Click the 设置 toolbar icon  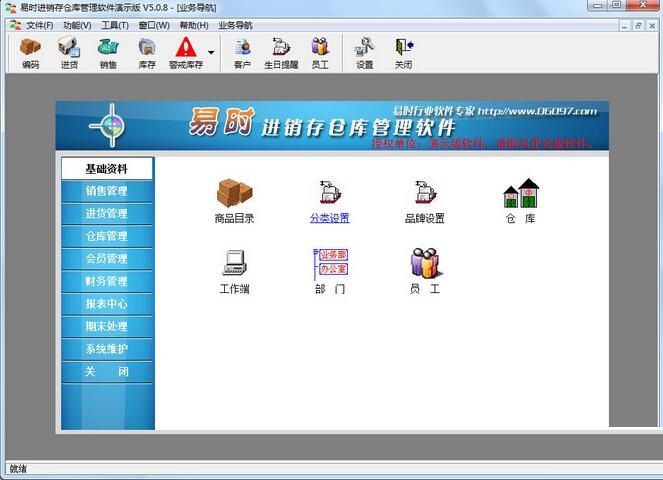[x=364, y=53]
